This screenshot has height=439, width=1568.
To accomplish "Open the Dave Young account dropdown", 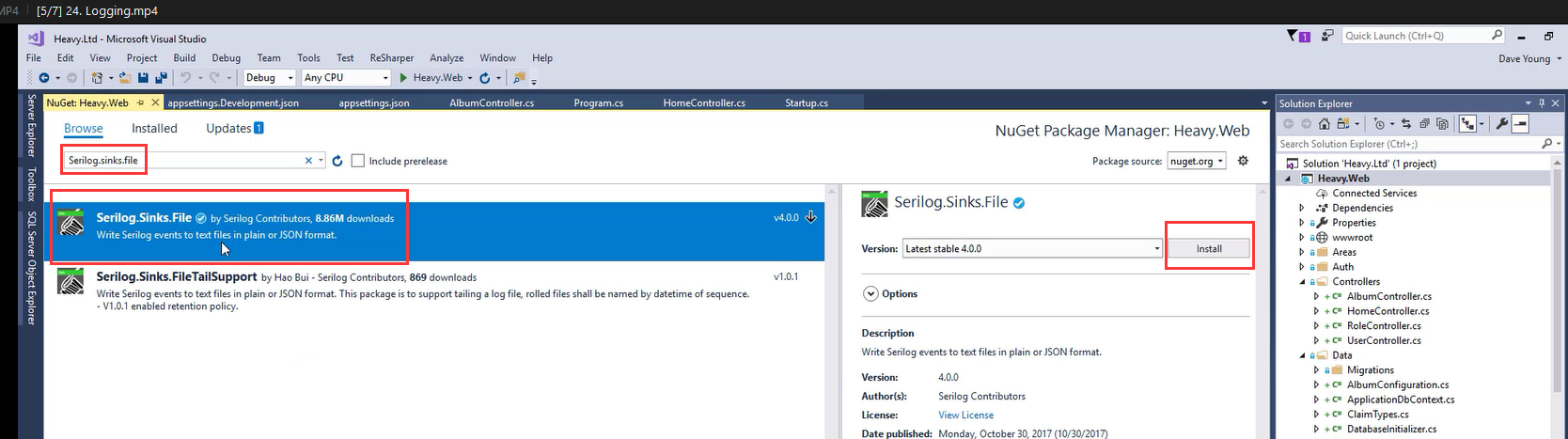I will click(1529, 58).
